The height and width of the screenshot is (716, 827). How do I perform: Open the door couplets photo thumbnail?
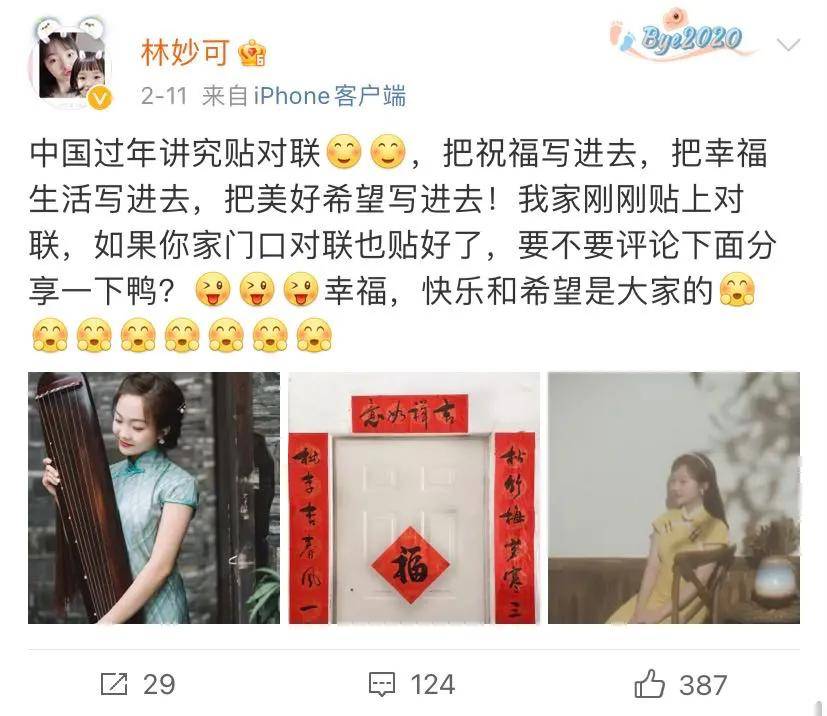(x=414, y=498)
